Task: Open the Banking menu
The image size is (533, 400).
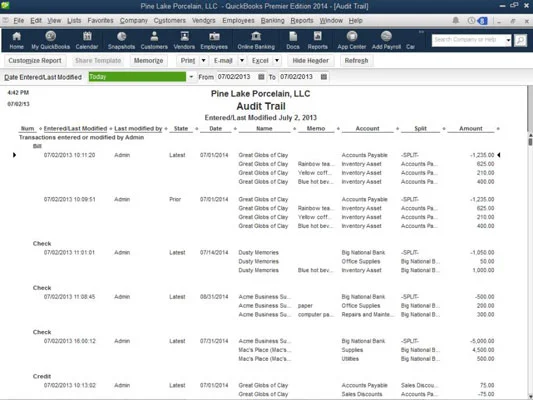Action: [x=272, y=20]
